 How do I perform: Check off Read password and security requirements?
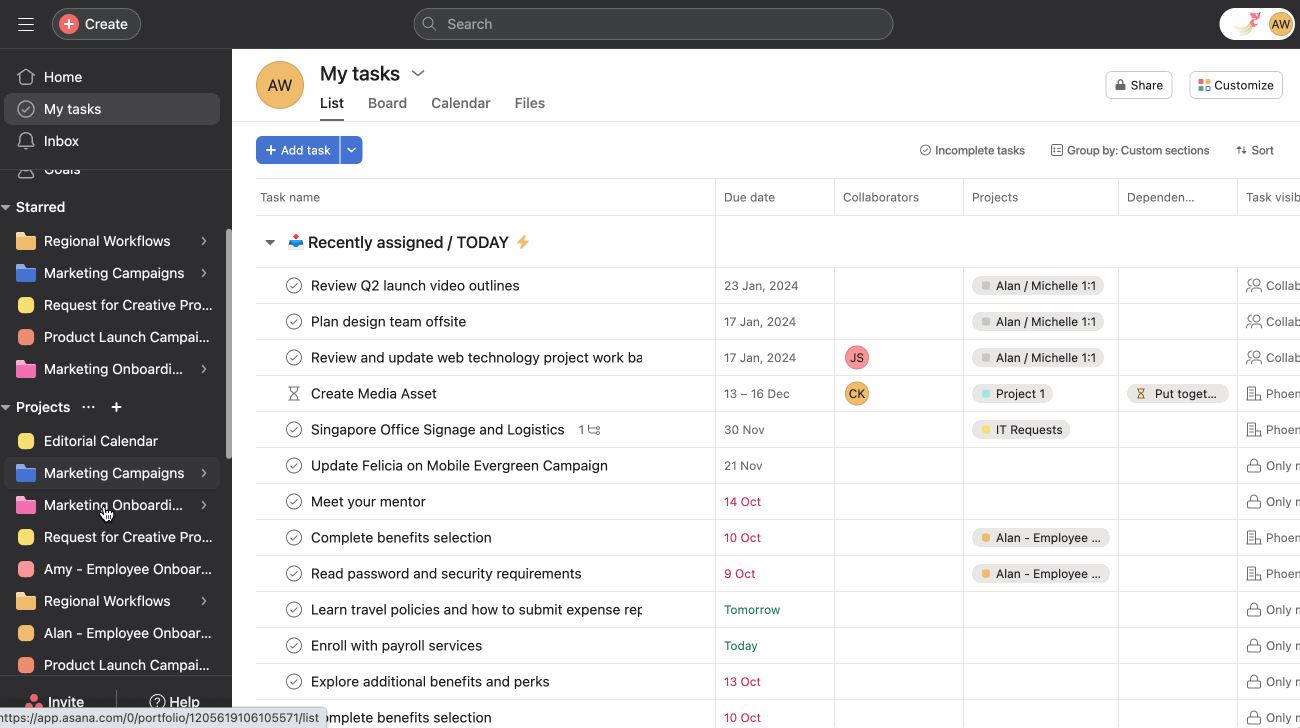[294, 574]
